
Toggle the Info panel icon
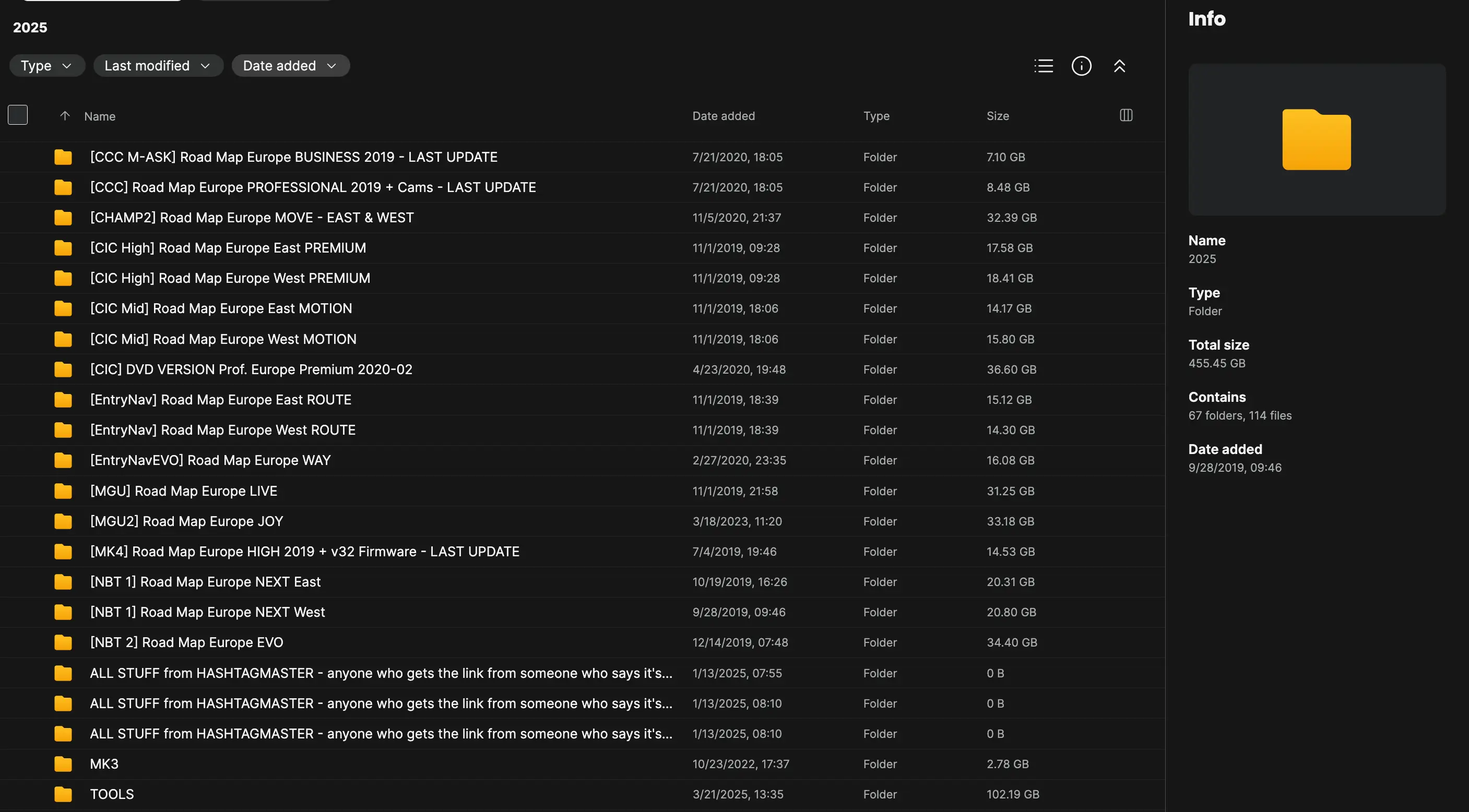point(1081,66)
